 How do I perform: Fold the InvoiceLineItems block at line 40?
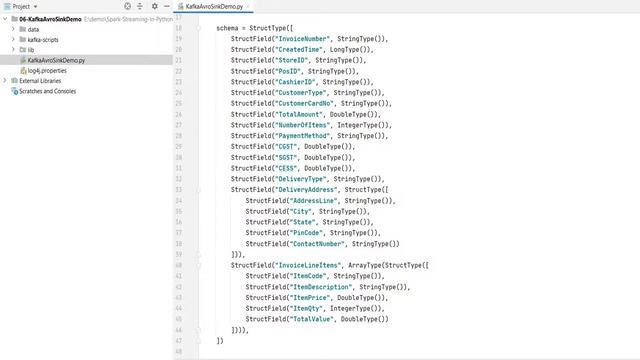click(x=198, y=265)
